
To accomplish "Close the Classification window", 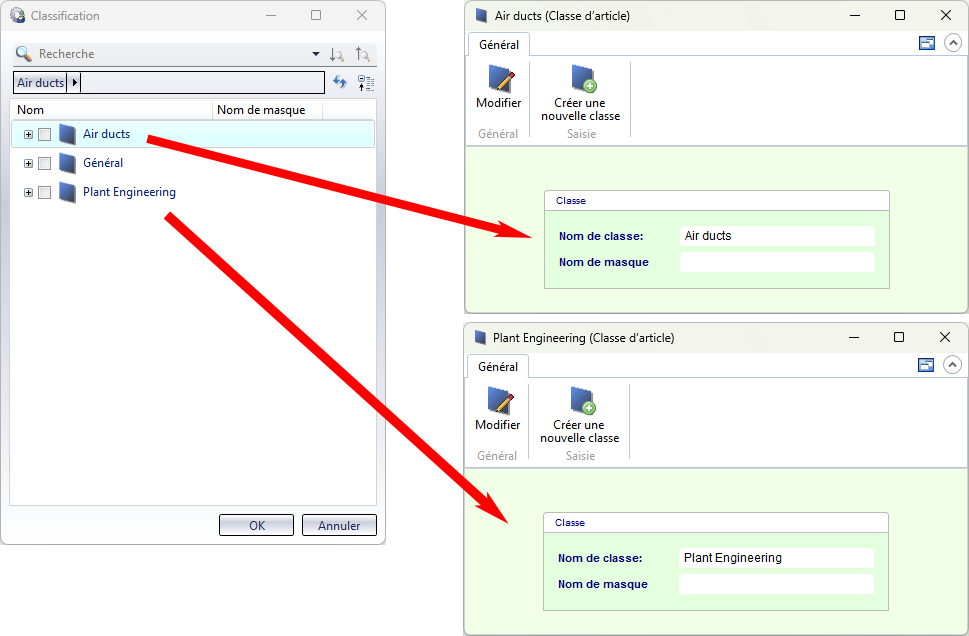I will pos(362,15).
